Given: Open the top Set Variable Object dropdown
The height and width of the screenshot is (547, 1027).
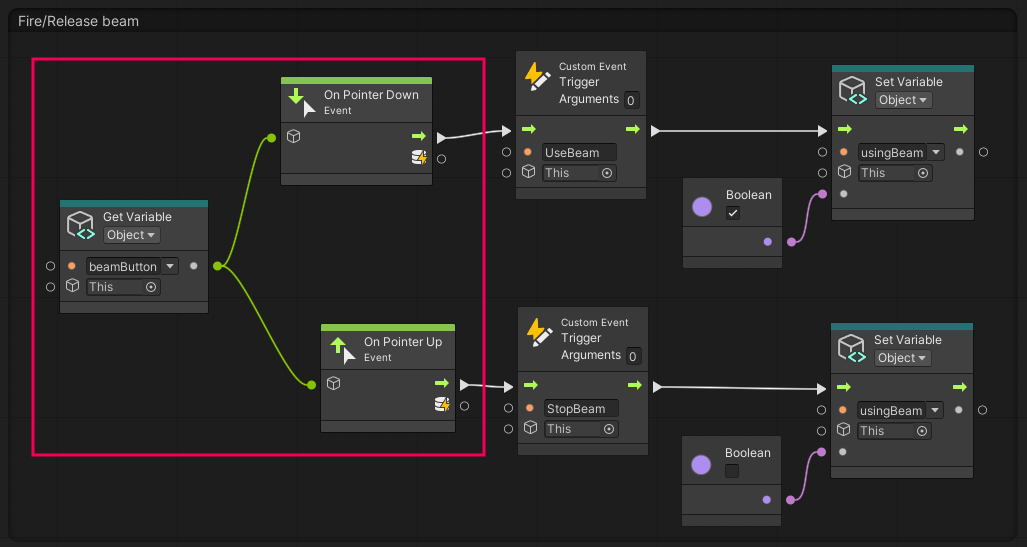Looking at the screenshot, I should tap(903, 100).
